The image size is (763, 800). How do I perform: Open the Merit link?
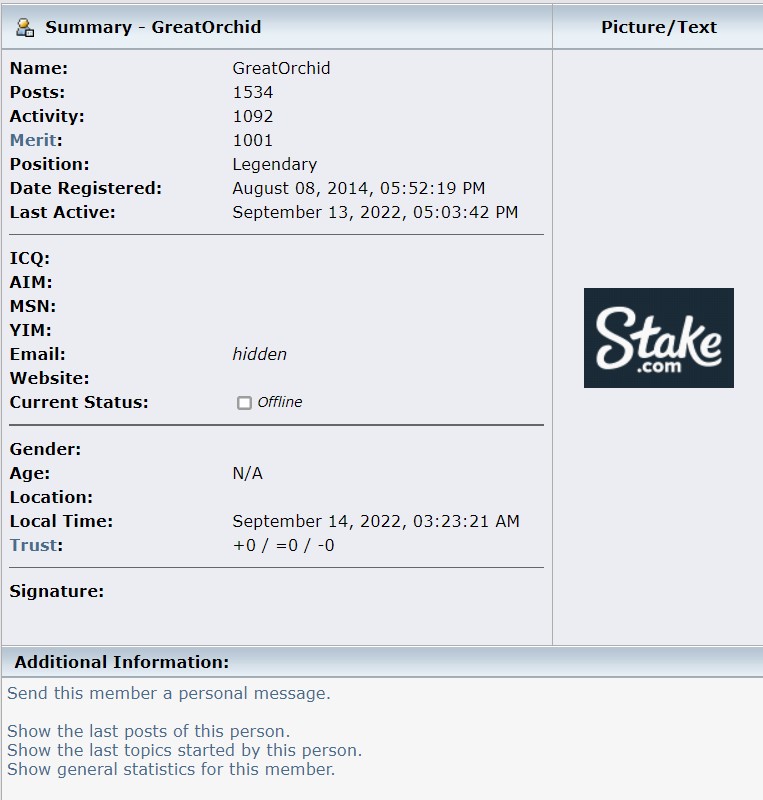point(33,140)
